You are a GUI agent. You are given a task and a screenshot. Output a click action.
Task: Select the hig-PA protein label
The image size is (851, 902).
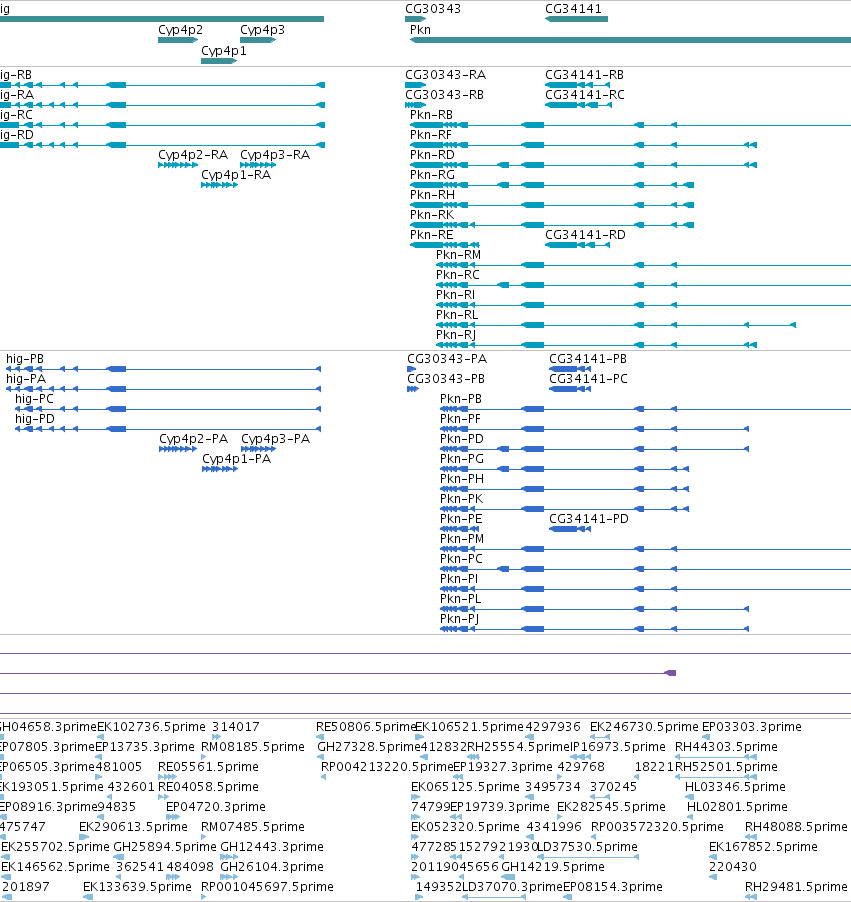point(26,379)
